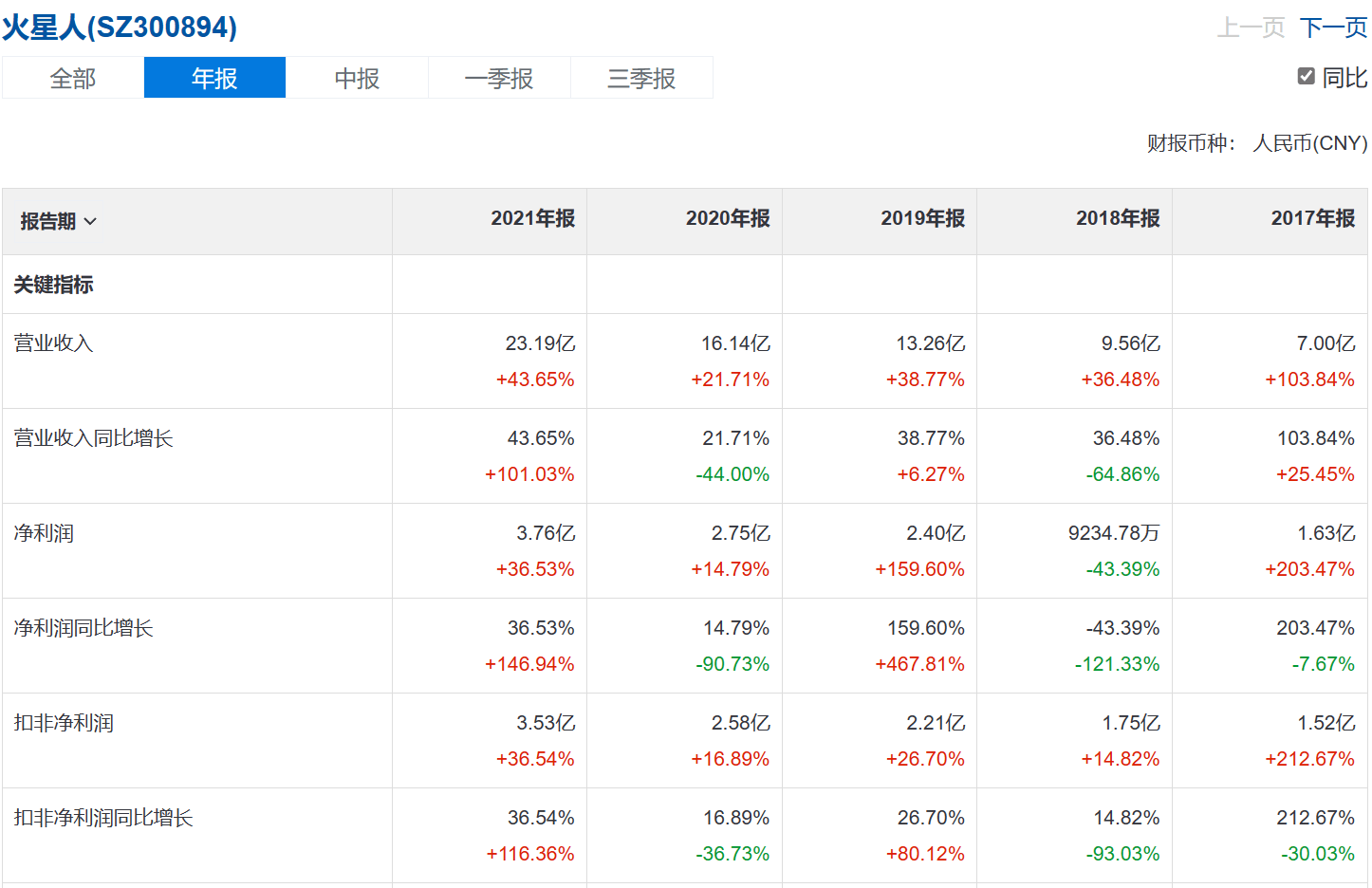Select the 2021年报 column header
The width and height of the screenshot is (1372, 888).
532,218
